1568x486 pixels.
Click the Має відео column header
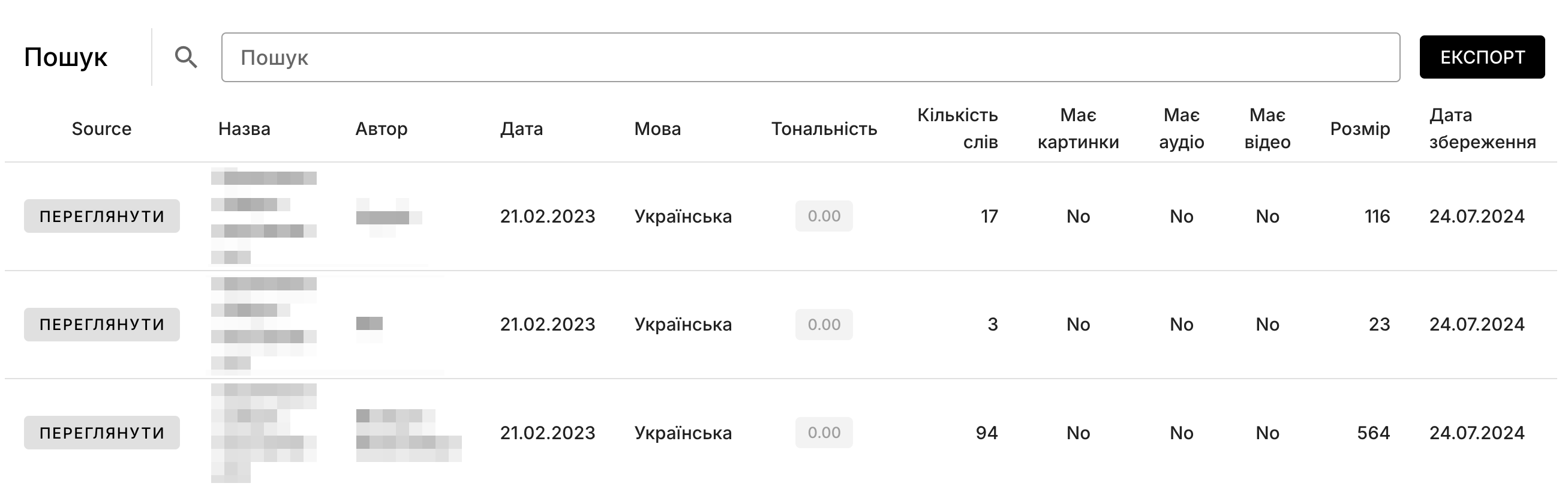[x=1267, y=128]
